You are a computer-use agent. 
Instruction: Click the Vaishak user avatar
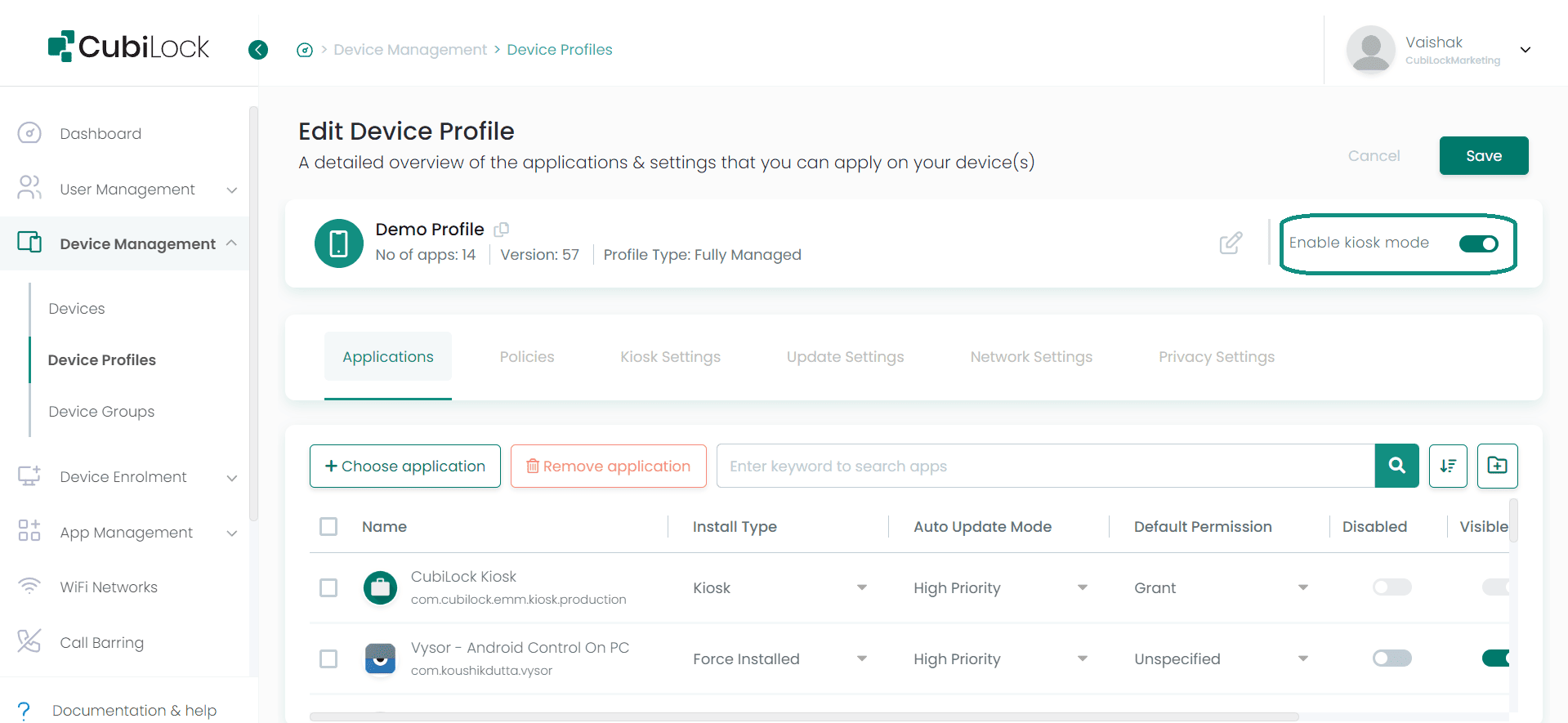pos(1370,49)
